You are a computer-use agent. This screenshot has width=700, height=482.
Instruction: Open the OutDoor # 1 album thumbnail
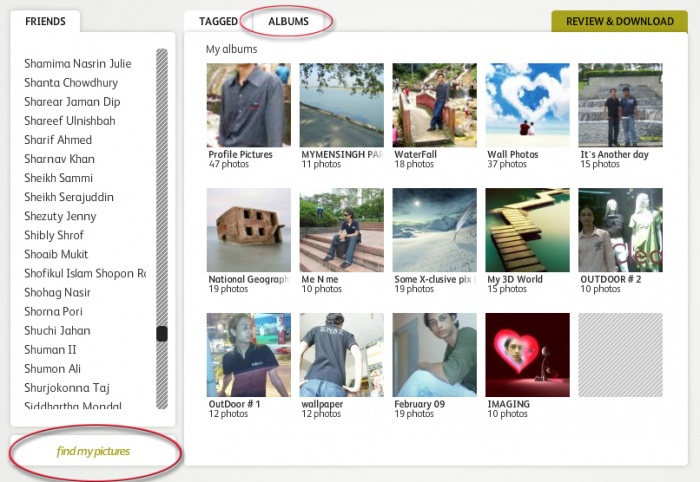coord(249,355)
